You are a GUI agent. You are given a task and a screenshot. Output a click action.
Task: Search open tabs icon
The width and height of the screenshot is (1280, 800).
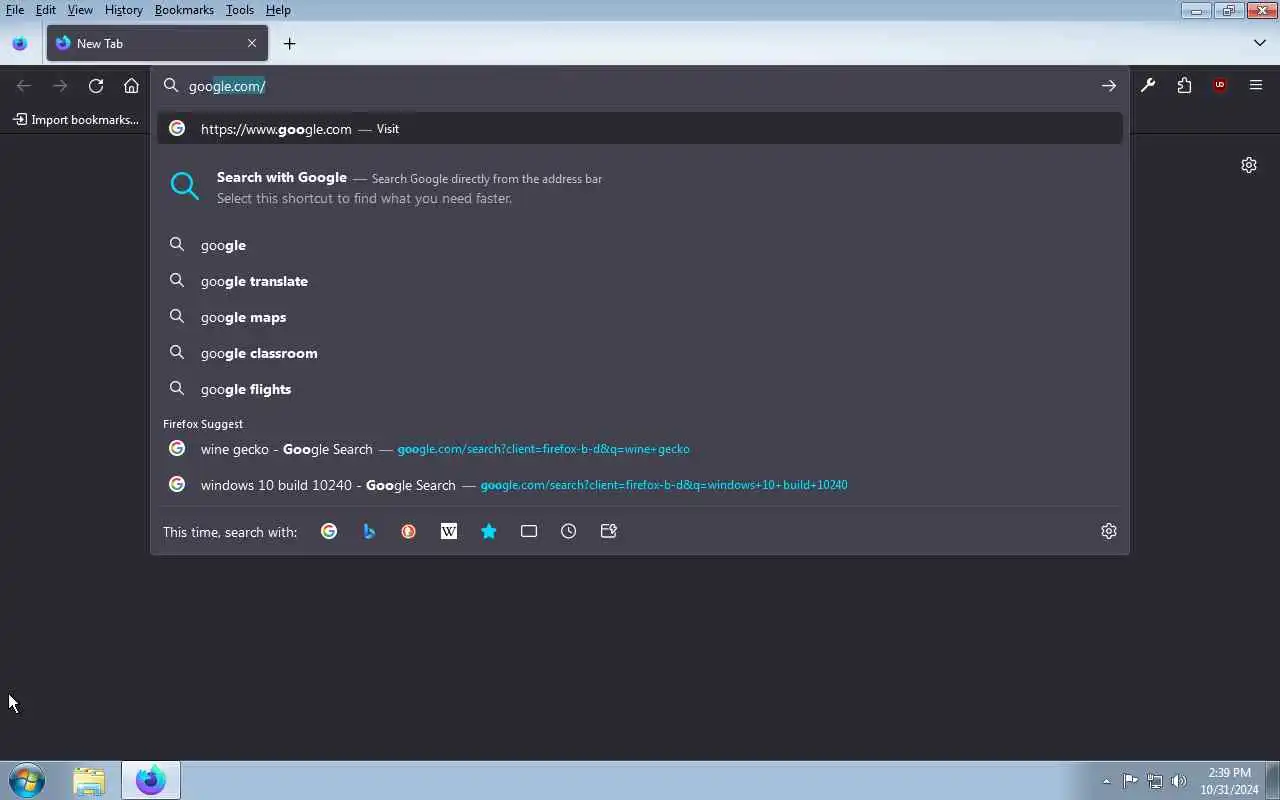click(x=529, y=531)
